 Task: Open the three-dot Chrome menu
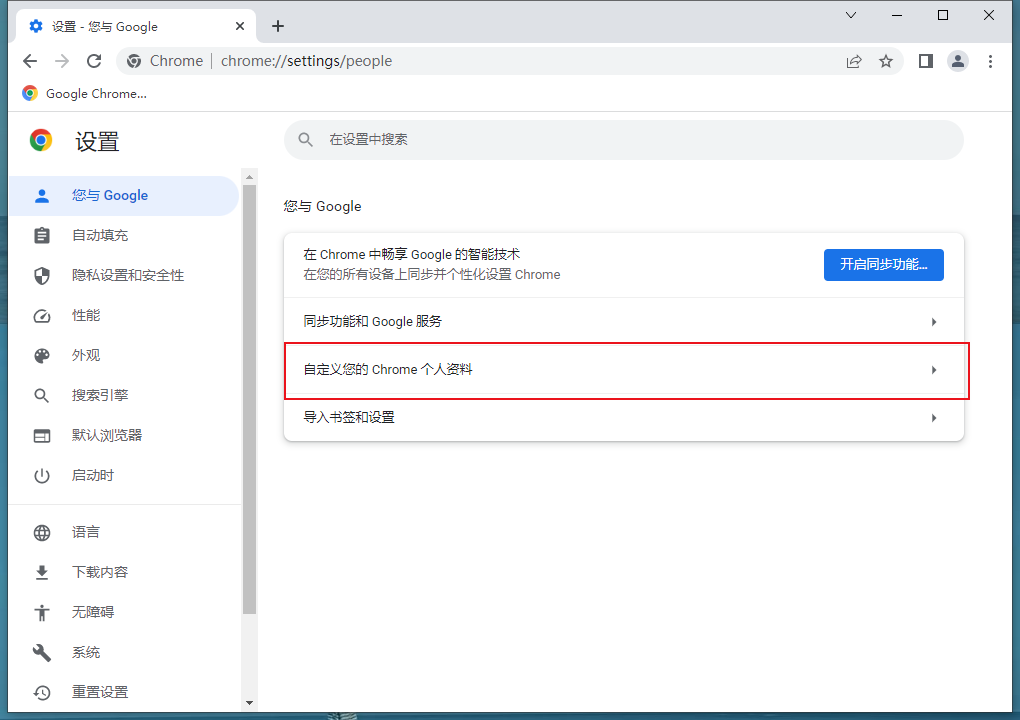click(991, 61)
